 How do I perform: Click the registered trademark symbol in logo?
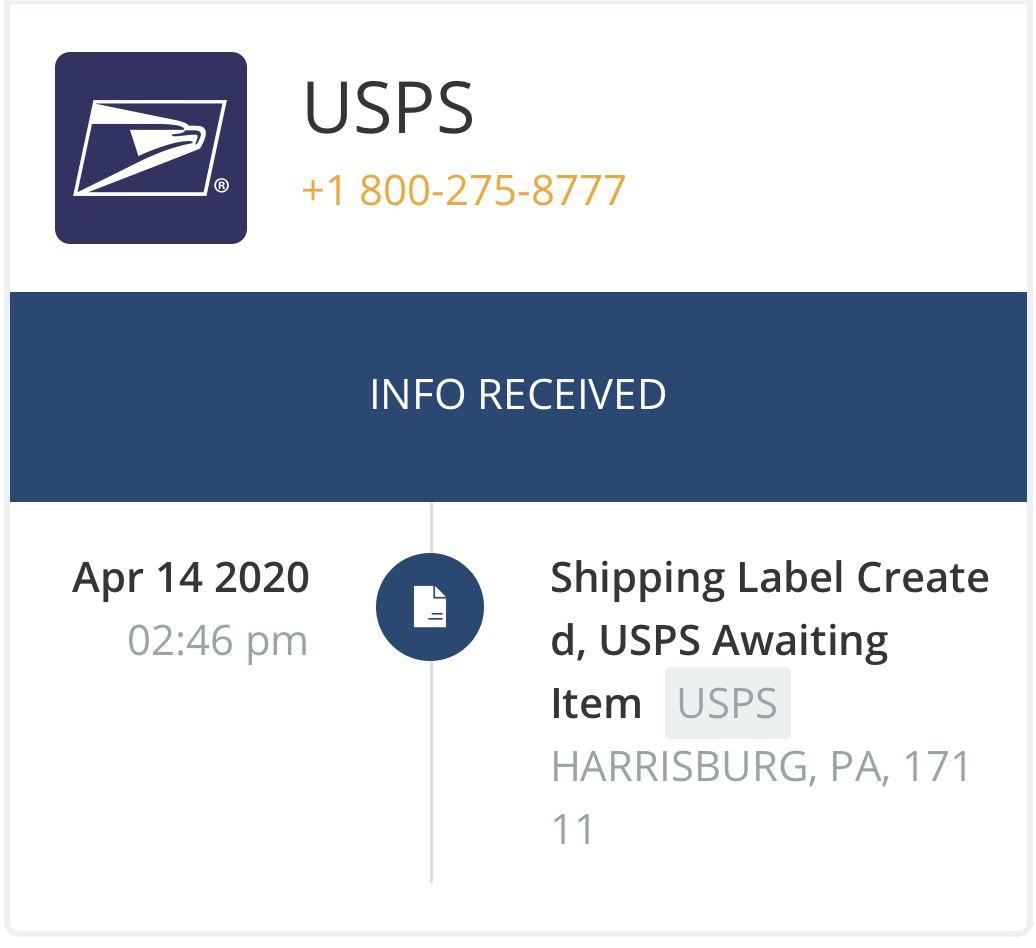(x=221, y=186)
